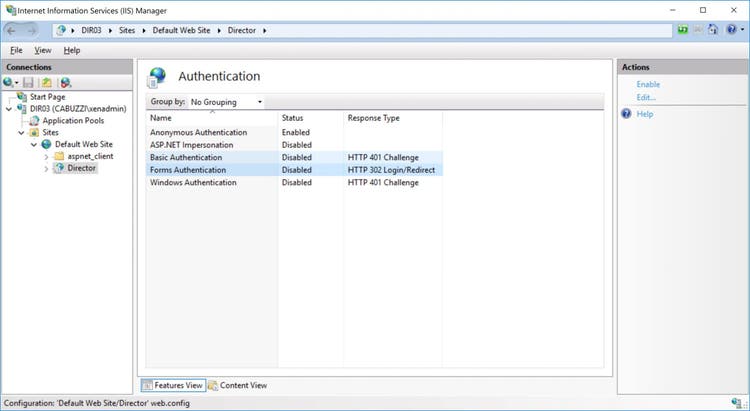Open the Group by dropdown
Image resolution: width=750 pixels, height=411 pixels.
225,102
